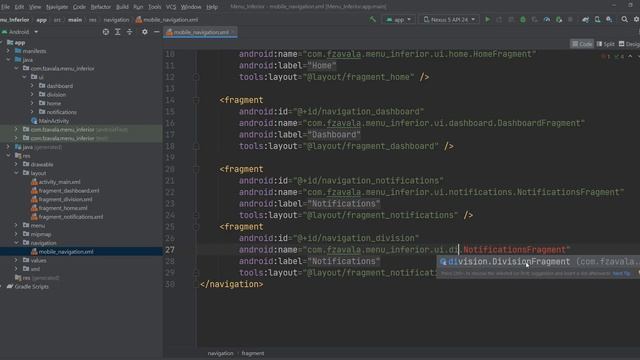
Task: Click the Make Project hammer icon
Action: (x=372, y=20)
